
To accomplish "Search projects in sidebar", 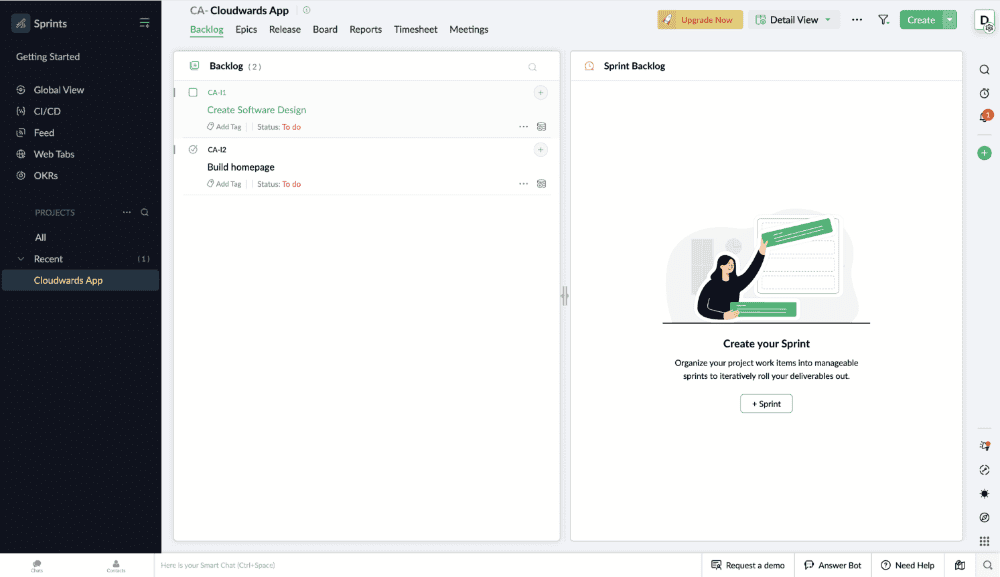I will (145, 212).
